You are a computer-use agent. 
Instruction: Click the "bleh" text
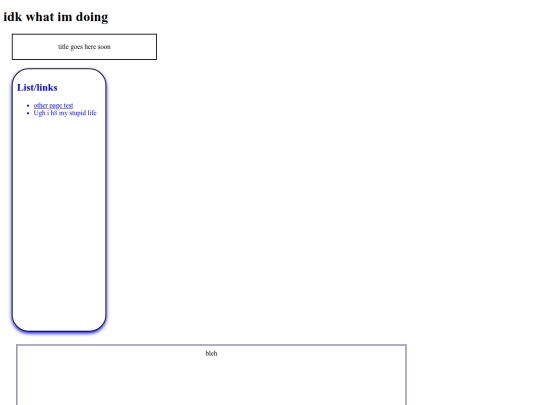tap(211, 353)
